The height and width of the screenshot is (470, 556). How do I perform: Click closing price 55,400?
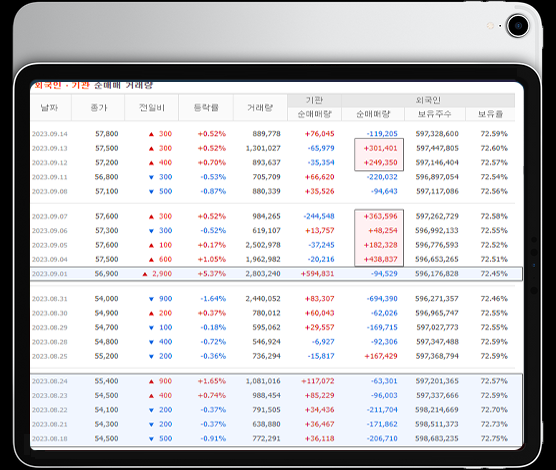(106, 381)
